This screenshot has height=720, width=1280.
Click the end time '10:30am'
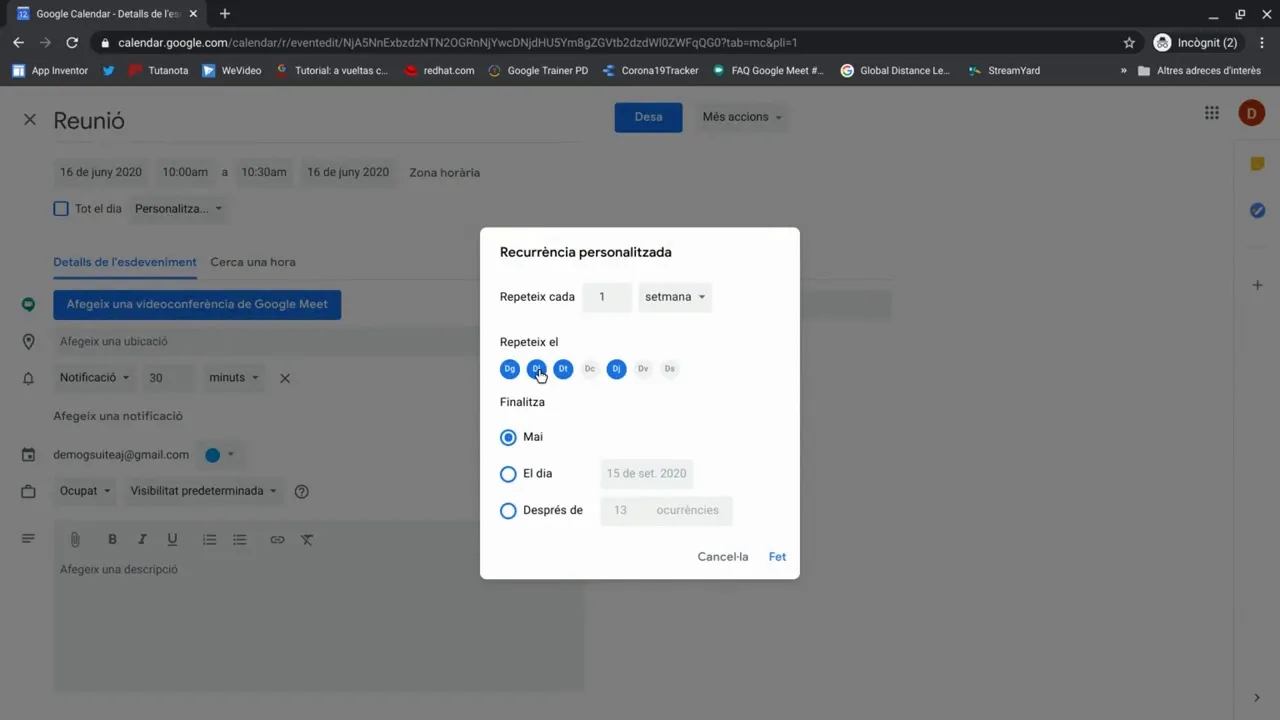coord(264,172)
